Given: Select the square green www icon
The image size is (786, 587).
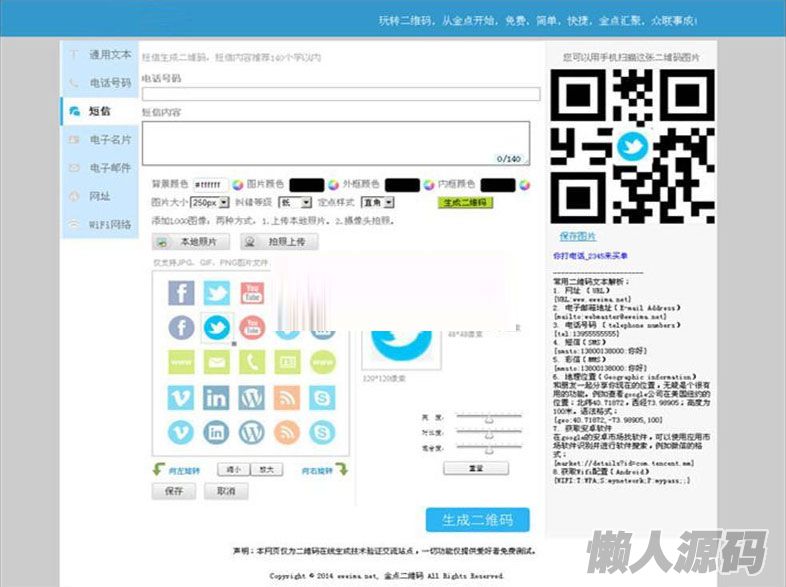Looking at the screenshot, I should point(181,362).
